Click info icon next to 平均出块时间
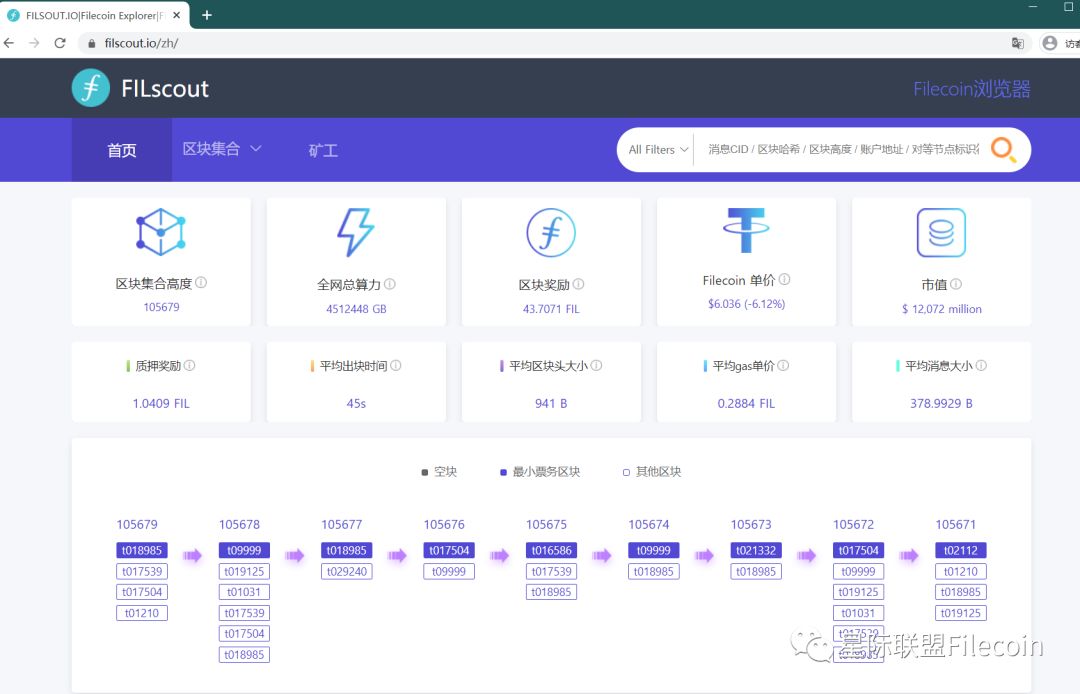1080x694 pixels. point(396,366)
